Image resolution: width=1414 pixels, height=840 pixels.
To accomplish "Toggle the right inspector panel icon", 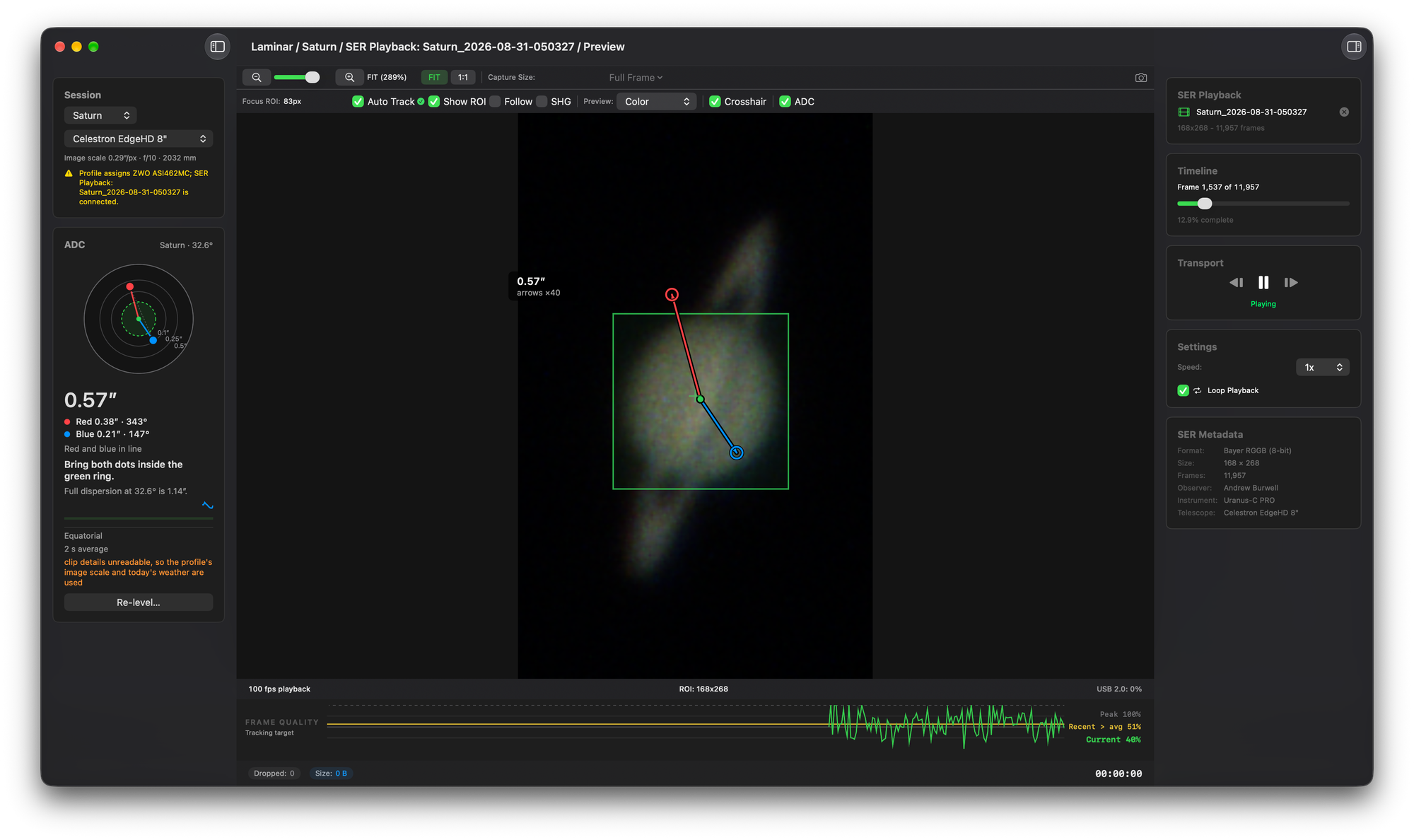I will 1354,47.
